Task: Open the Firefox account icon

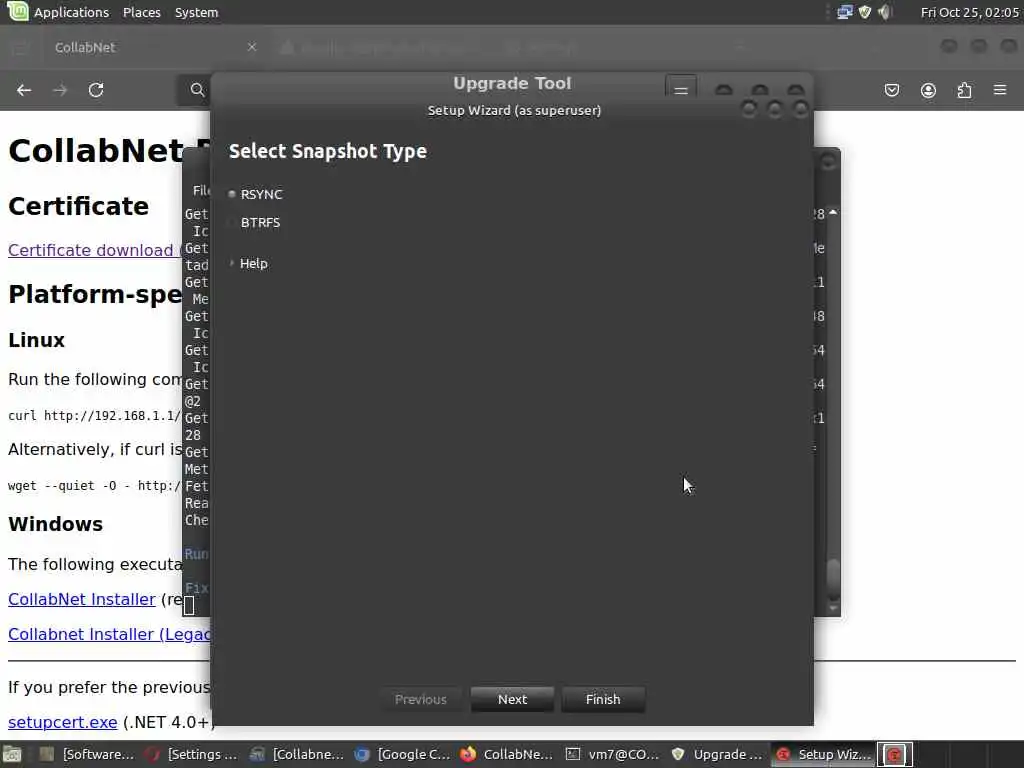Action: [x=928, y=90]
